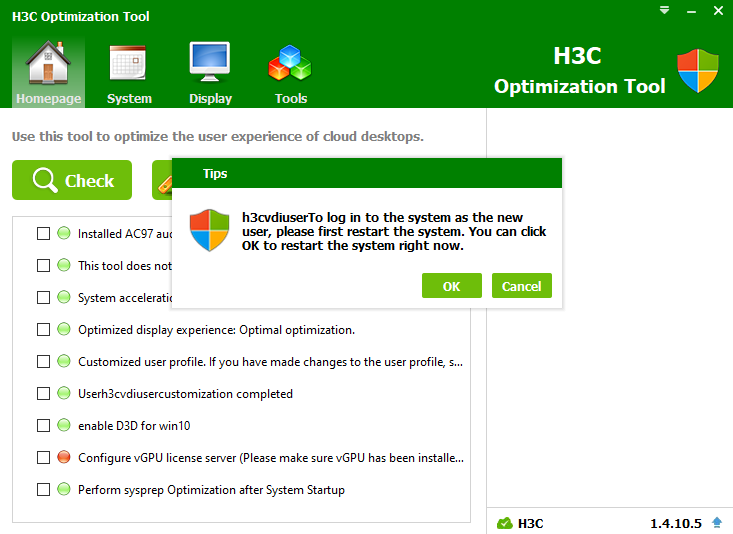Click version number 1.4.10.5
The width and height of the screenshot is (733, 534).
(x=676, y=523)
